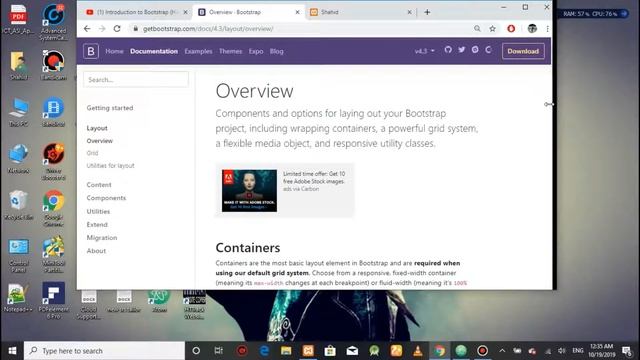Viewport: 640px width, 360px height.
Task: Open a new Chrome tab with plus
Action: 427,12
